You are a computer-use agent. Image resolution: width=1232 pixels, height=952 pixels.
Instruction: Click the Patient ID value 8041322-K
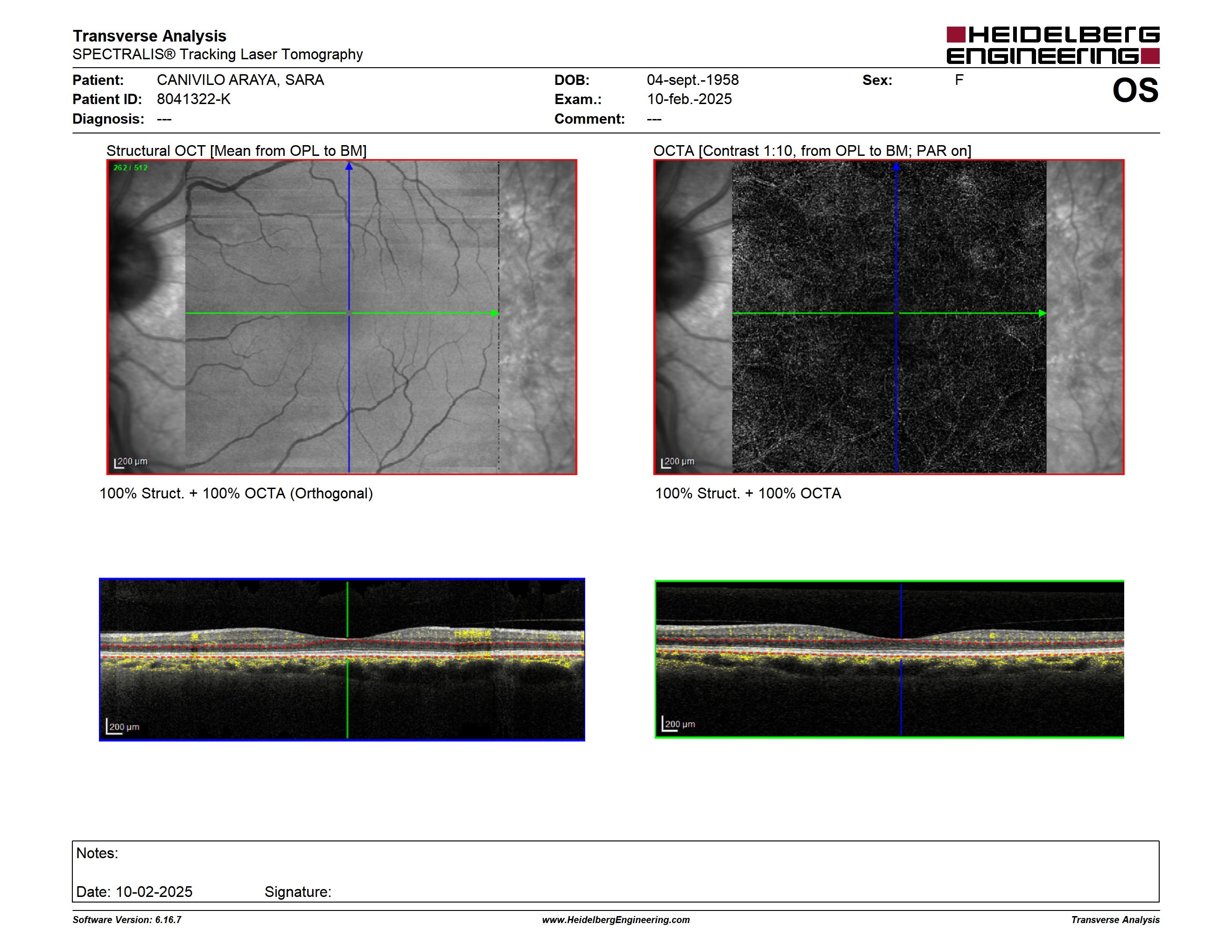pos(194,99)
